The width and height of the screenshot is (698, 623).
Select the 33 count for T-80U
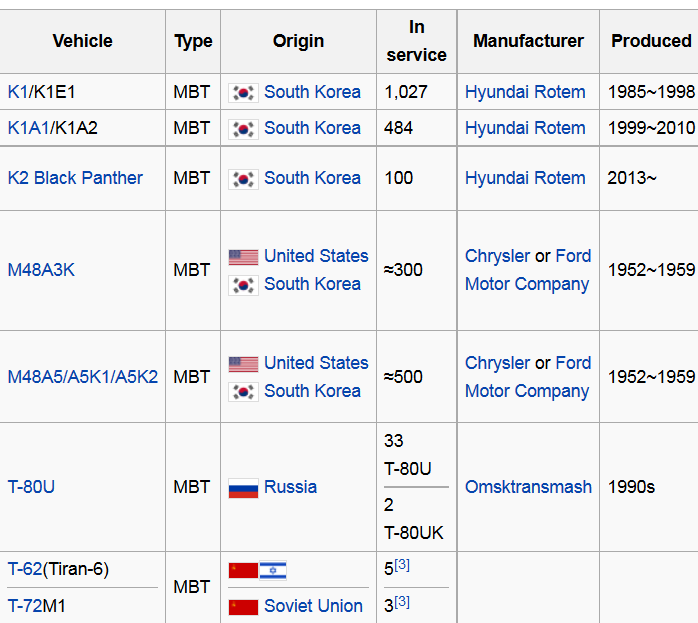[394, 441]
